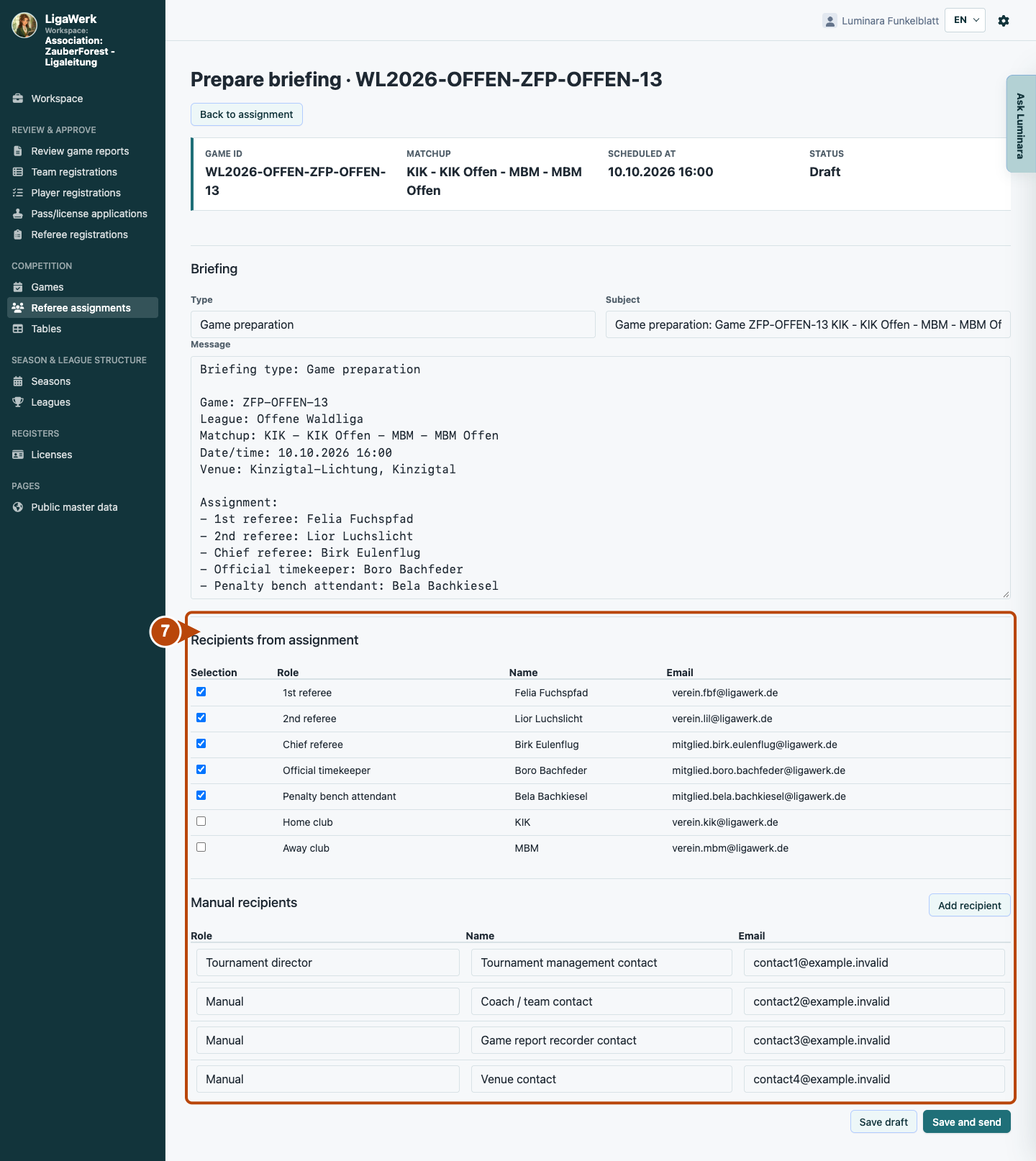Click the Player registrations icon
1036x1161 pixels.
18,193
